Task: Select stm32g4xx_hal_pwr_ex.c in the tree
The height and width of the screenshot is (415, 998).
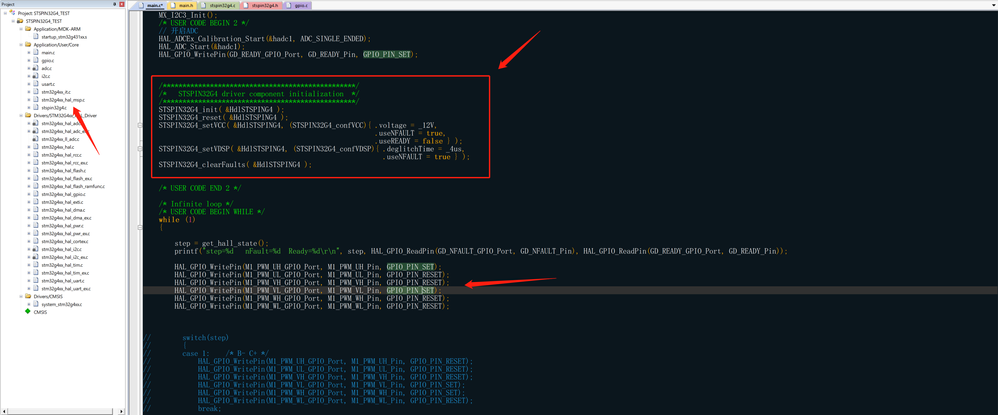Action: 66,233
